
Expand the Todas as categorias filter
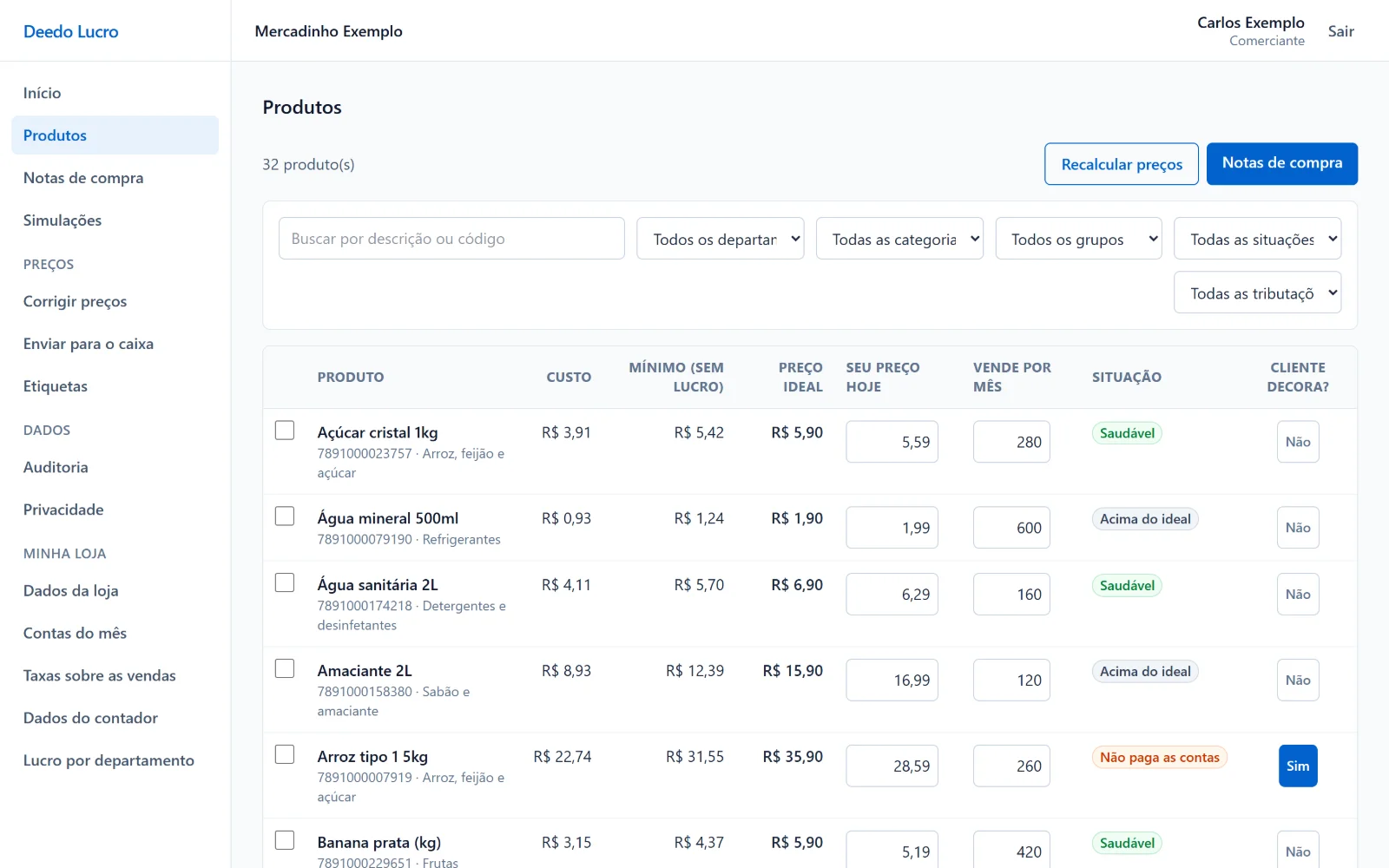tap(899, 239)
